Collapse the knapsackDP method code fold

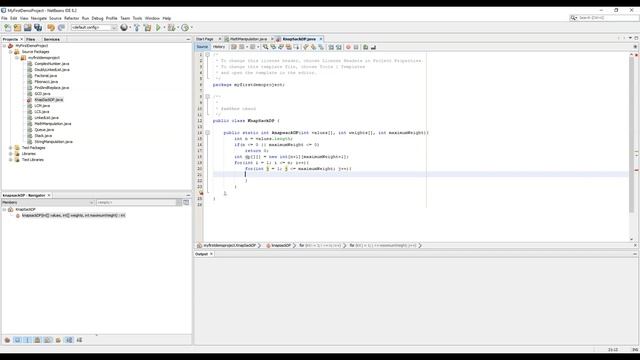[207, 133]
